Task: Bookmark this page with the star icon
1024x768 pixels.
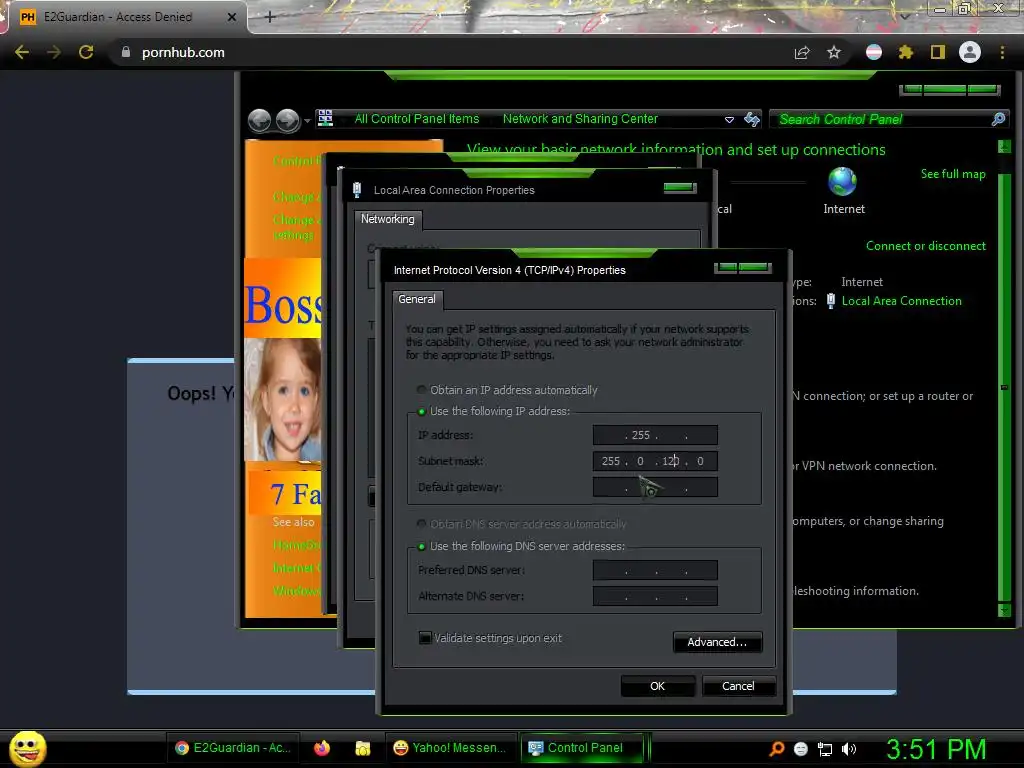Action: coord(834,52)
